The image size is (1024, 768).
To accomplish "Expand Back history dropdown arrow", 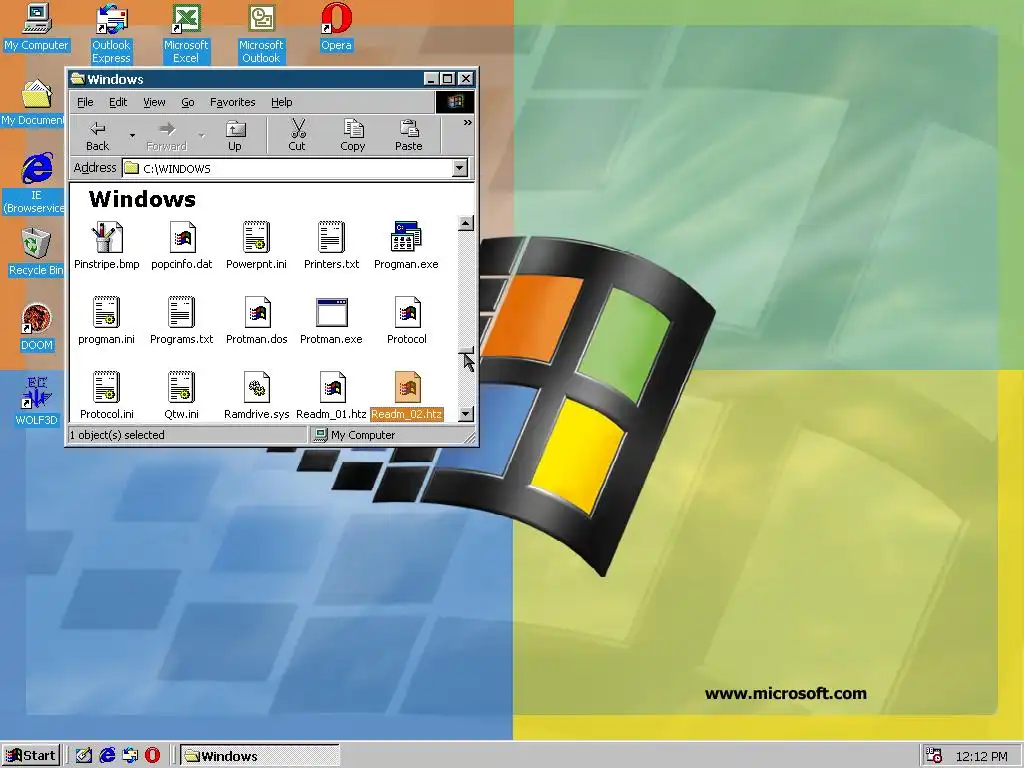I will coord(132,136).
